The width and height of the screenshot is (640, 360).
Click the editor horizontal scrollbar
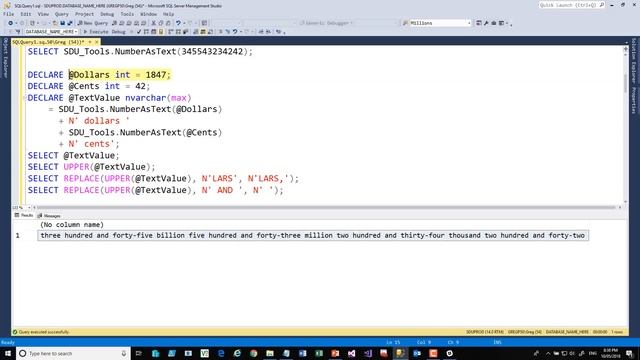click(x=327, y=208)
